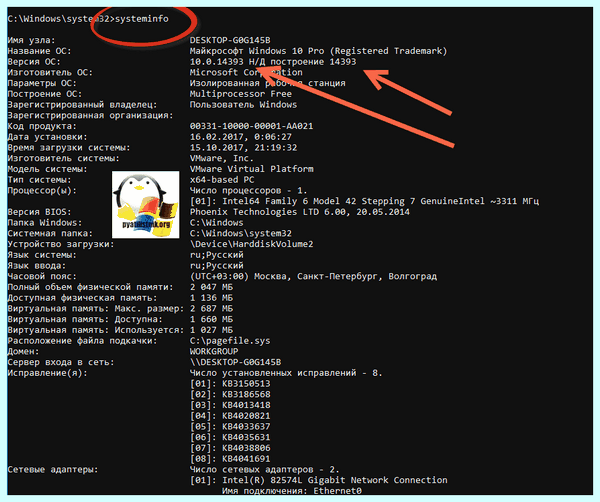The image size is (600, 502).
Task: Click the Домен label
Action: tap(23, 351)
